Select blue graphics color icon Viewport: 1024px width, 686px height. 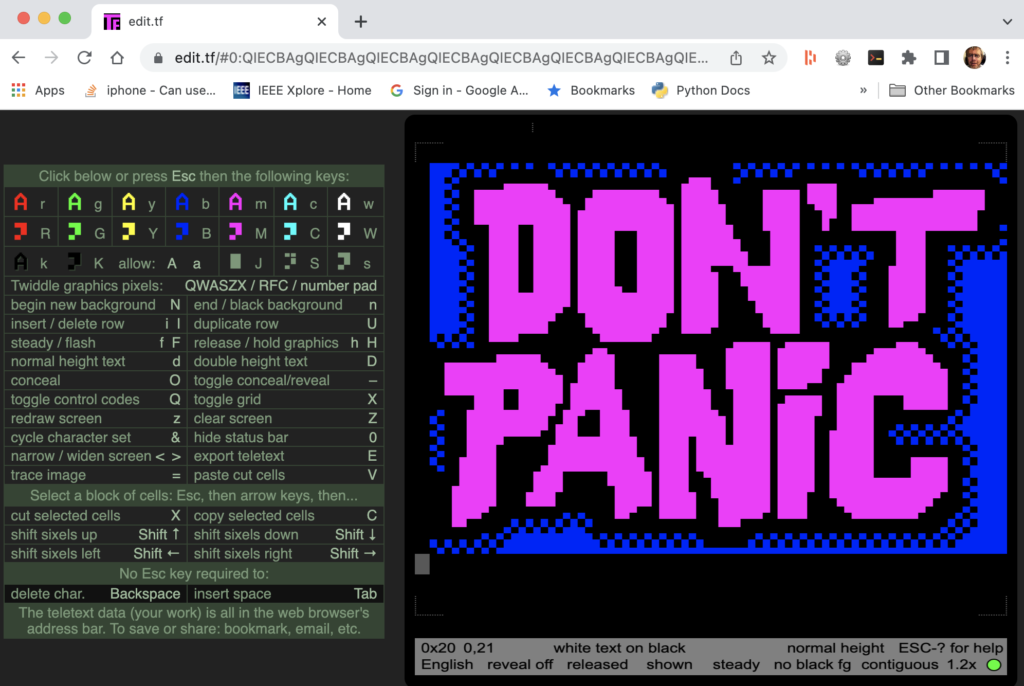click(182, 232)
